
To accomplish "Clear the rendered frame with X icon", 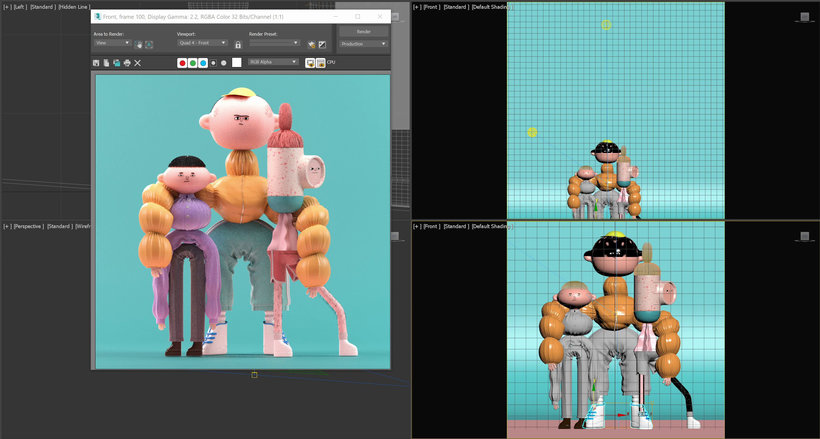I will (138, 63).
